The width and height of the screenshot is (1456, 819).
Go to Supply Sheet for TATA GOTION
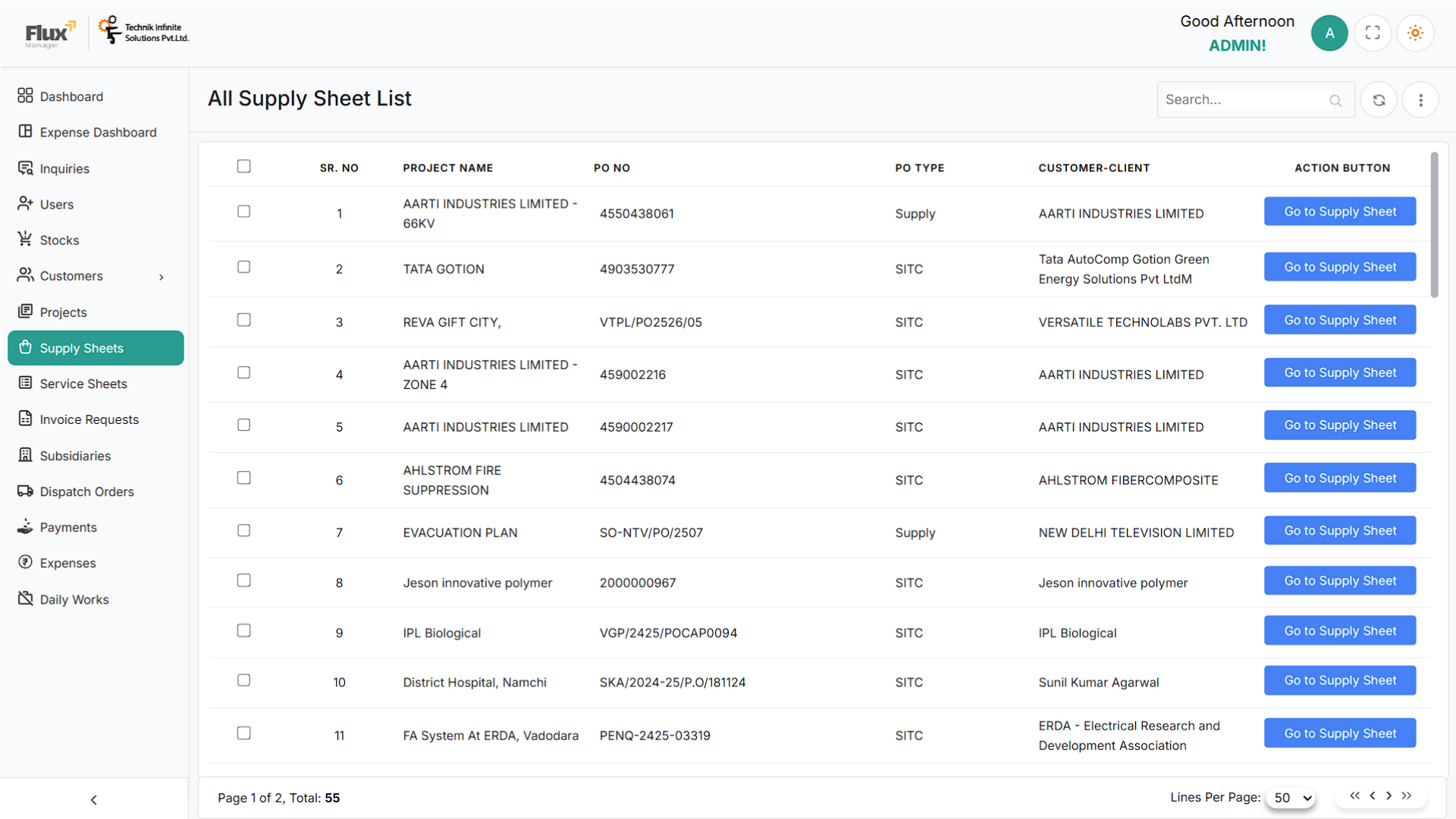coord(1339,267)
